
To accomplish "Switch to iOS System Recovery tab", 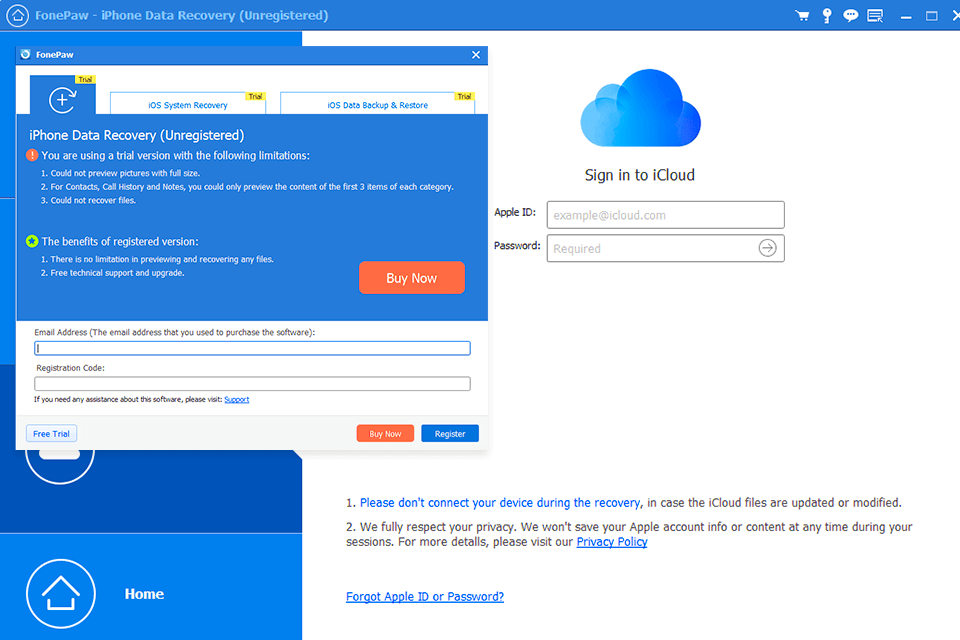I will 187,104.
